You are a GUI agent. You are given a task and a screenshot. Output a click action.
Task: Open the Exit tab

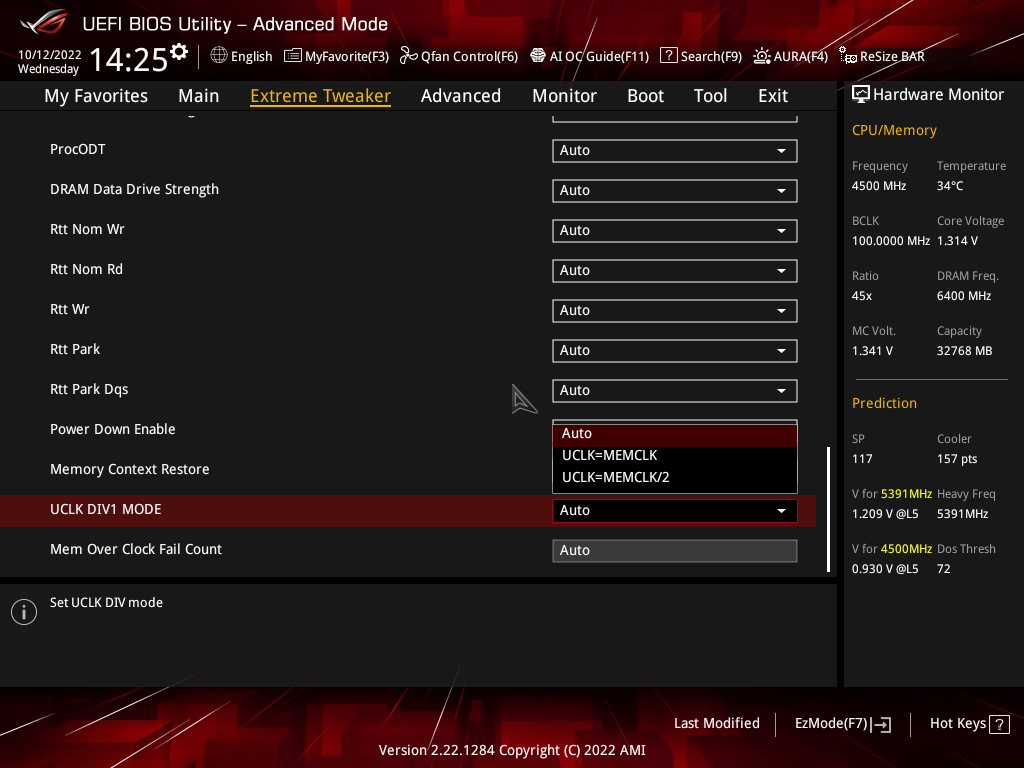773,96
